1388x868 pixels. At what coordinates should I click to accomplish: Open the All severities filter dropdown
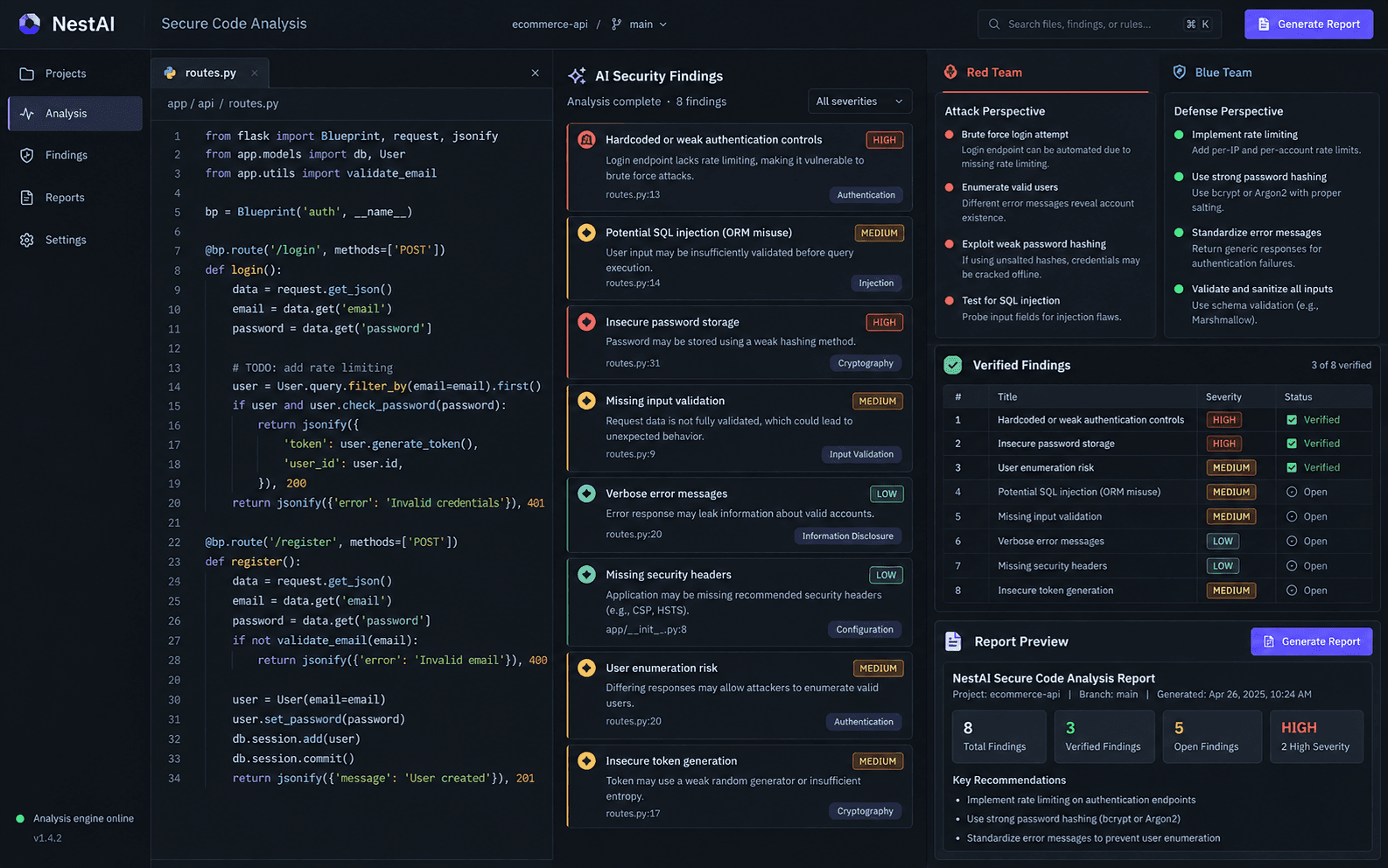pyautogui.click(x=859, y=101)
